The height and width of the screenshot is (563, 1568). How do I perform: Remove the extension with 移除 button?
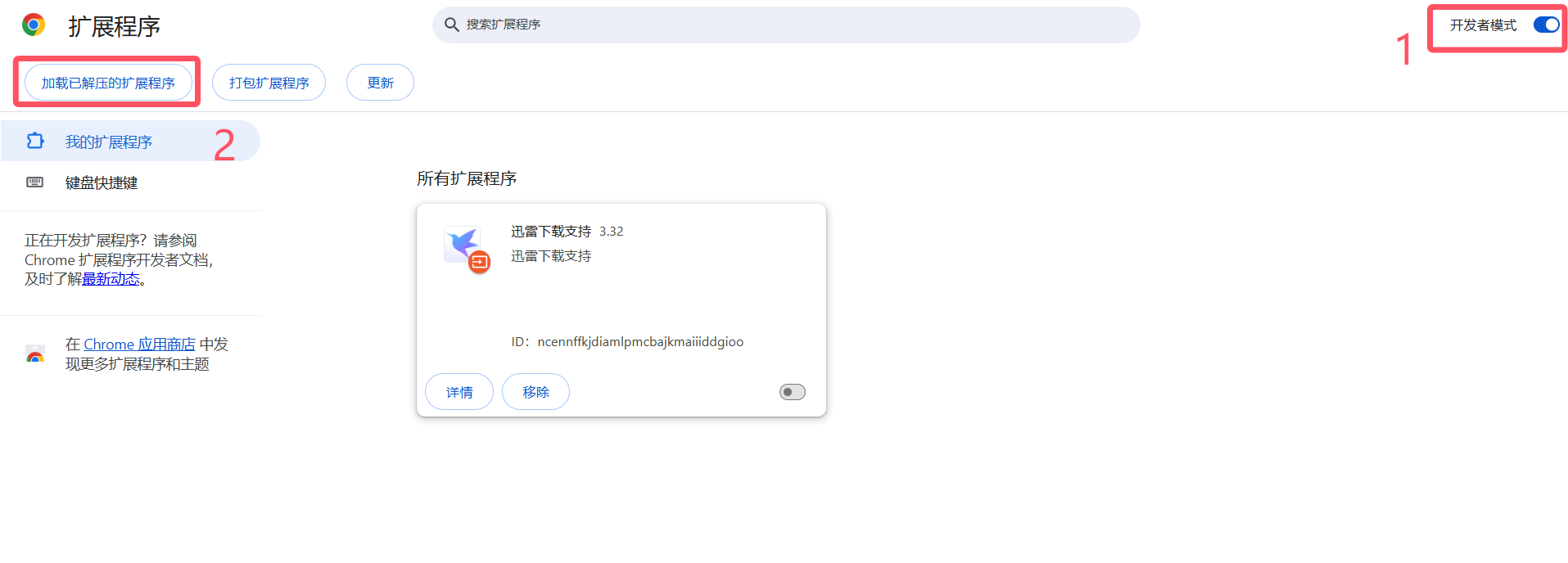pos(535,392)
